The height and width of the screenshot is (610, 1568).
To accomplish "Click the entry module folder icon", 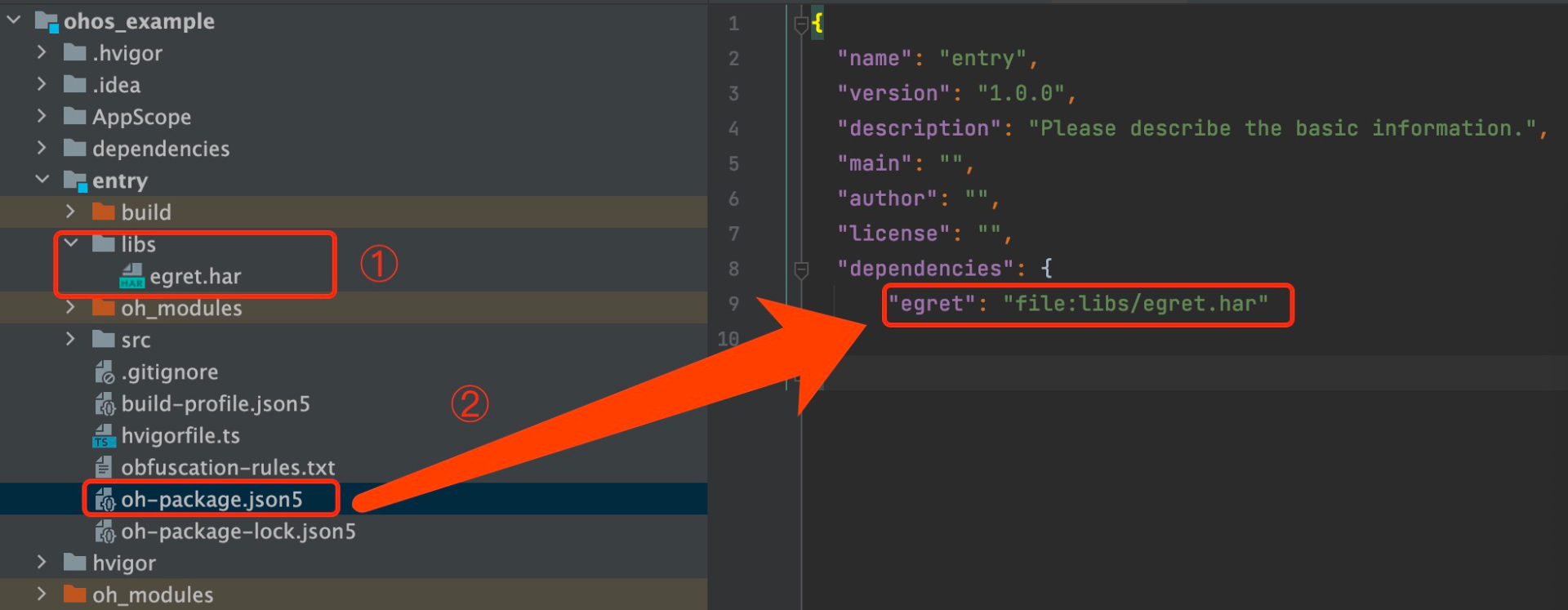I will point(75,180).
